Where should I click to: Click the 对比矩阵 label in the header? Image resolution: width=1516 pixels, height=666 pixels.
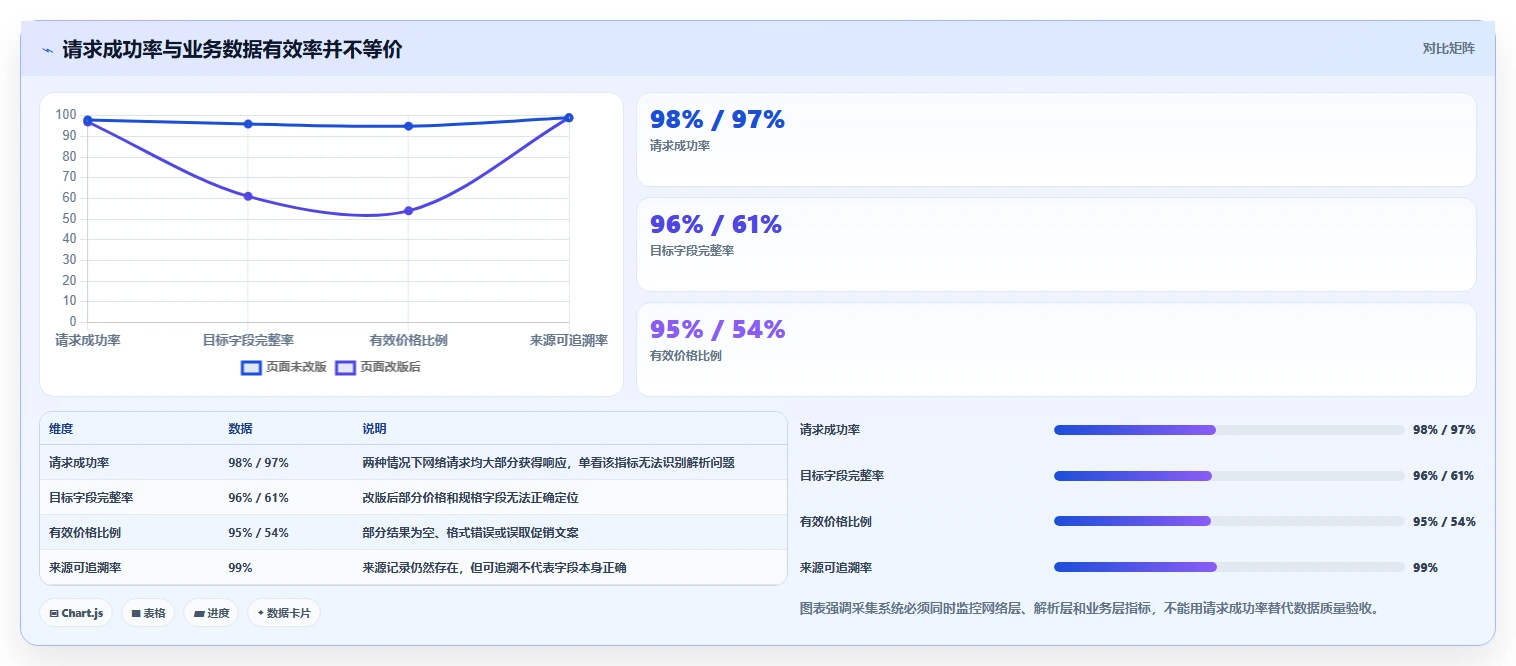pos(1448,49)
